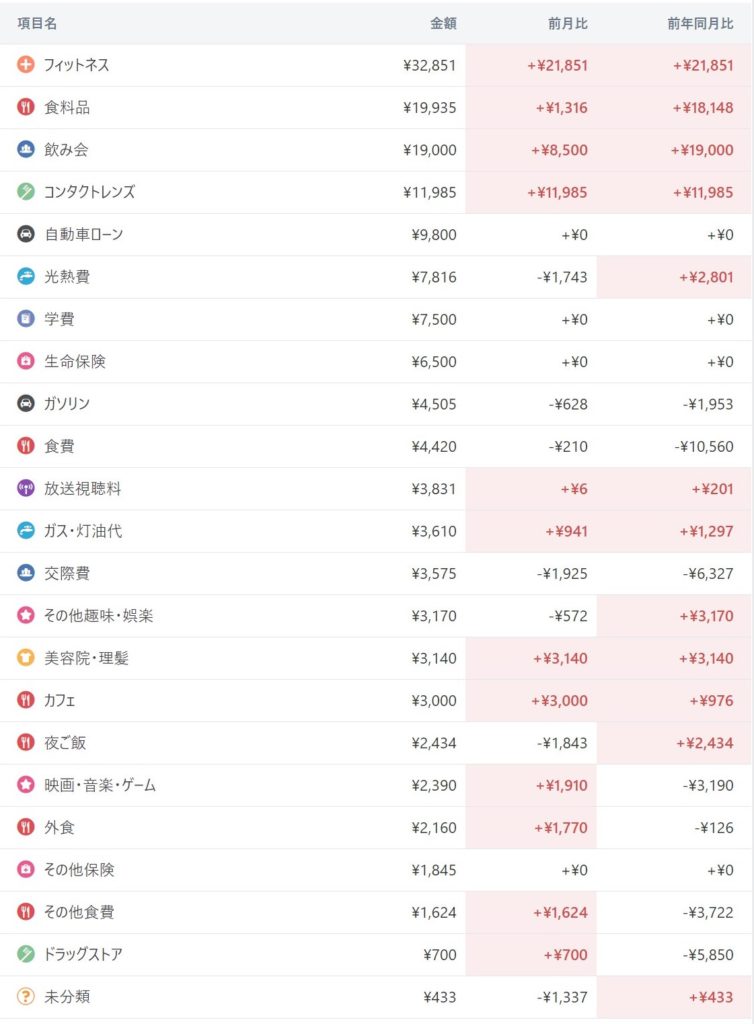The width and height of the screenshot is (754, 1024).
Task: Click the car icon beside 自動車ローン
Action: click(x=26, y=234)
